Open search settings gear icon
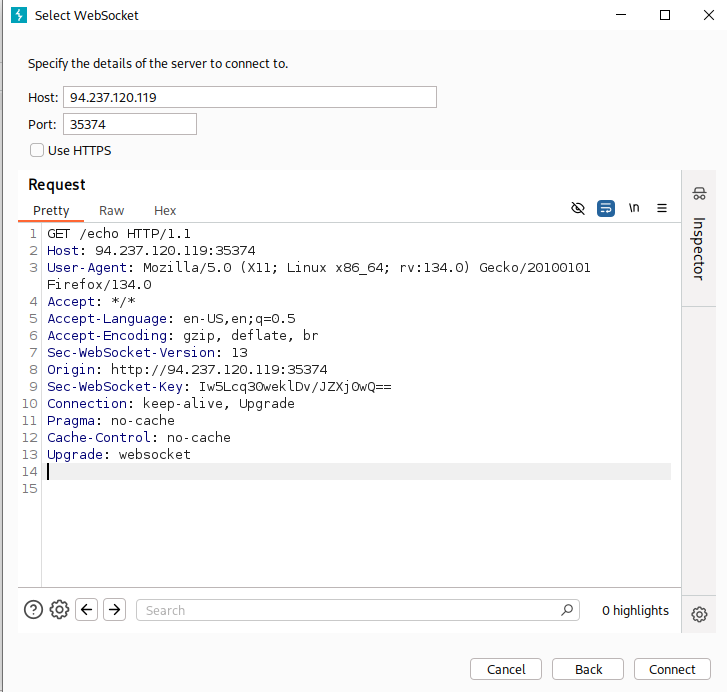This screenshot has width=727, height=692. (x=59, y=610)
